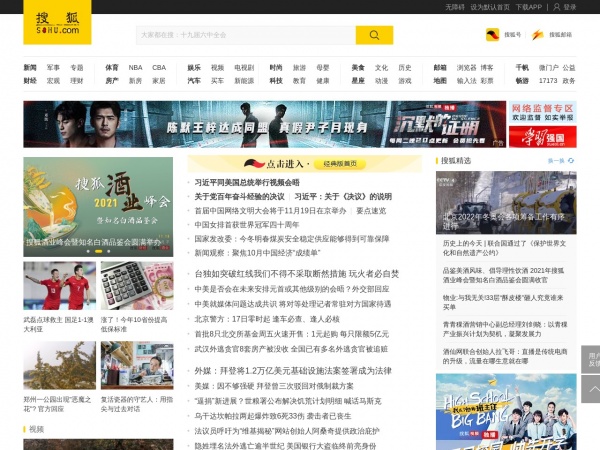Open the 新闻 channel
Image resolution: width=600 pixels, height=450 pixels.
(x=30, y=68)
